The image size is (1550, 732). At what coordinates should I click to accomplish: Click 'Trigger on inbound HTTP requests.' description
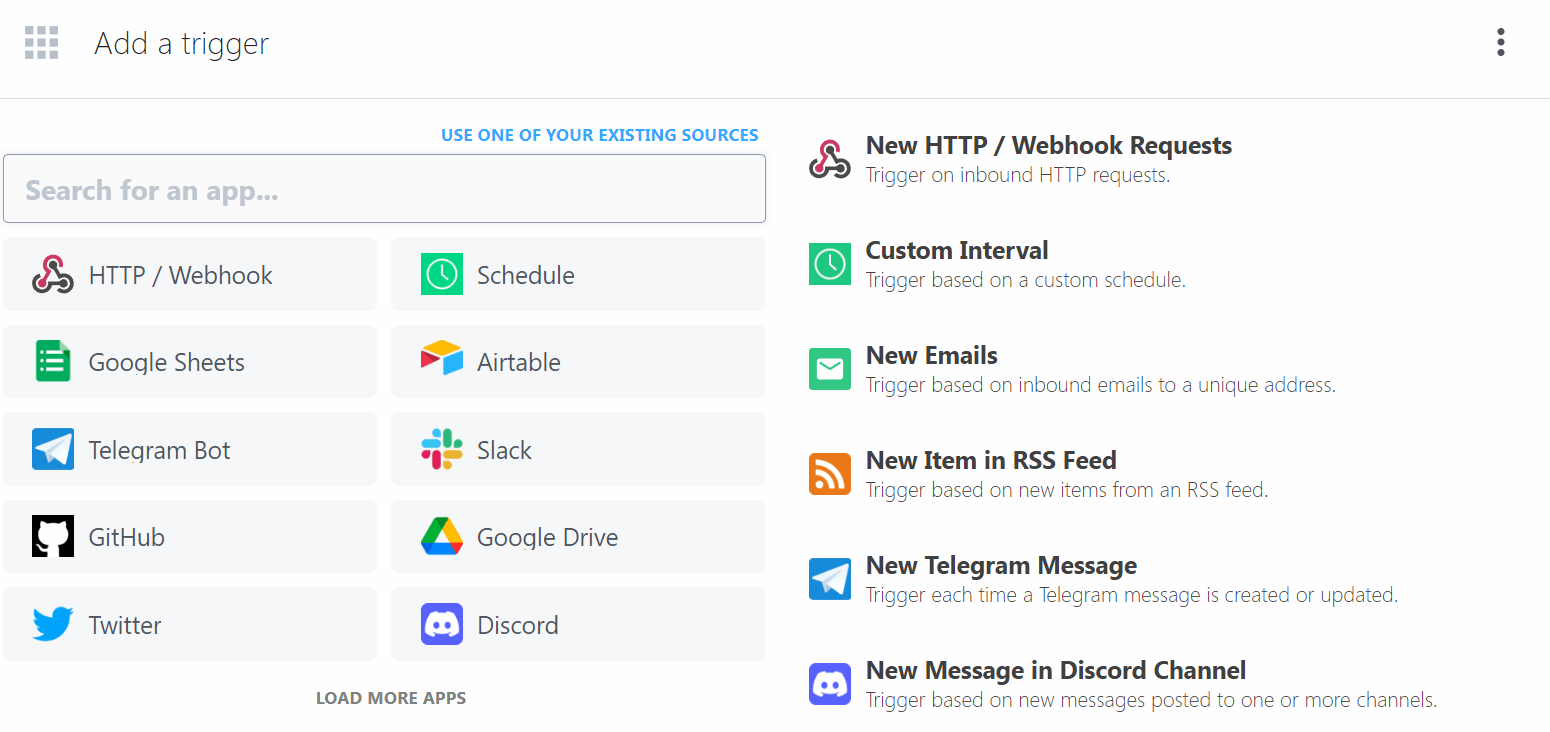(1018, 175)
